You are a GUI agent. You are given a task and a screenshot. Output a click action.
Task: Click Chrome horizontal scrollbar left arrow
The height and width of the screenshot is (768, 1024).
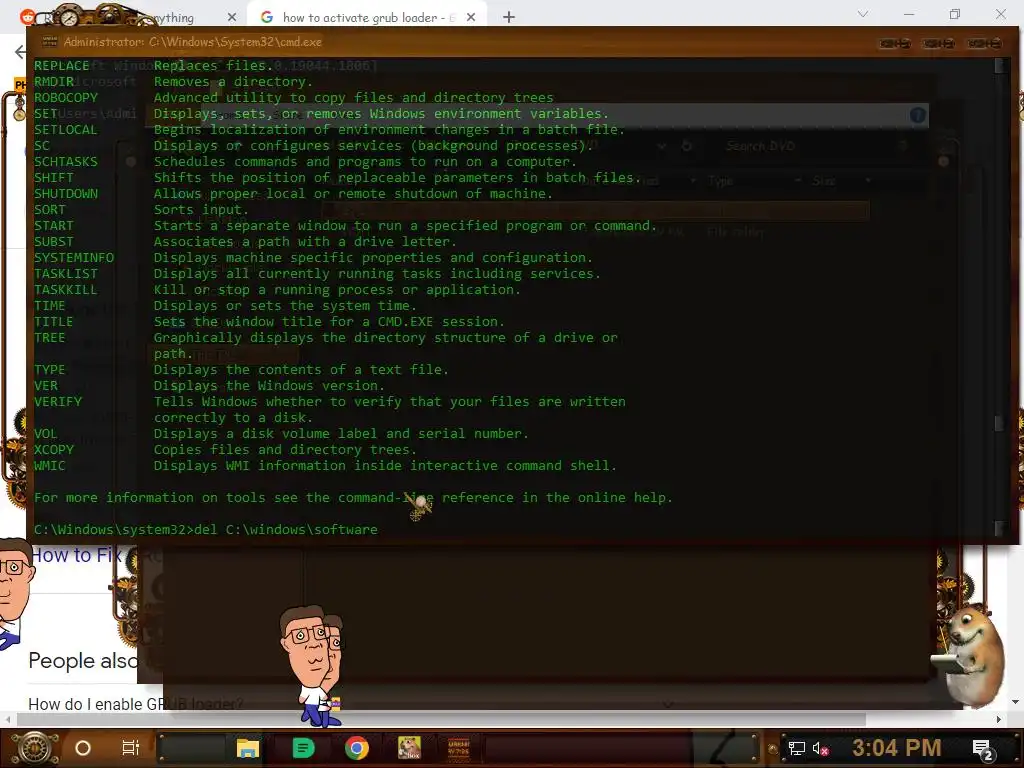(x=8, y=719)
